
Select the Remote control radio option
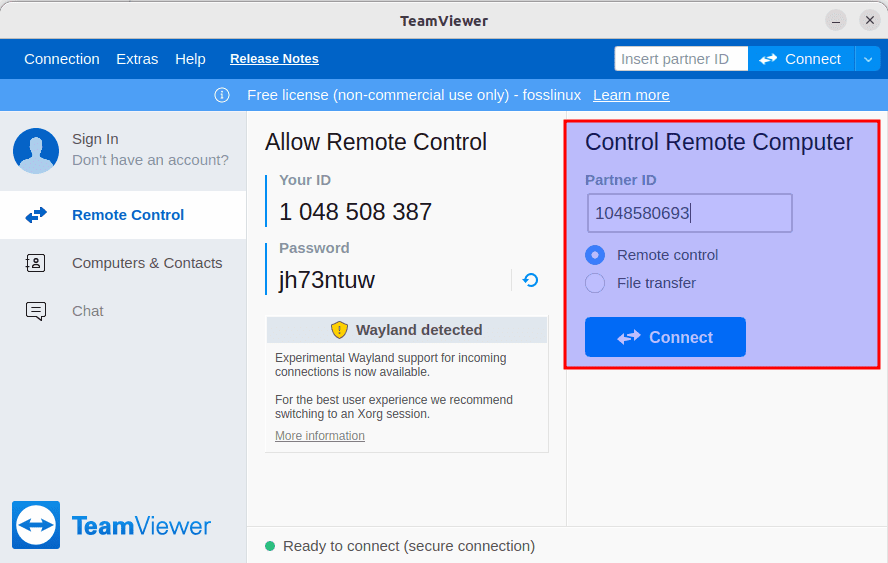595,255
